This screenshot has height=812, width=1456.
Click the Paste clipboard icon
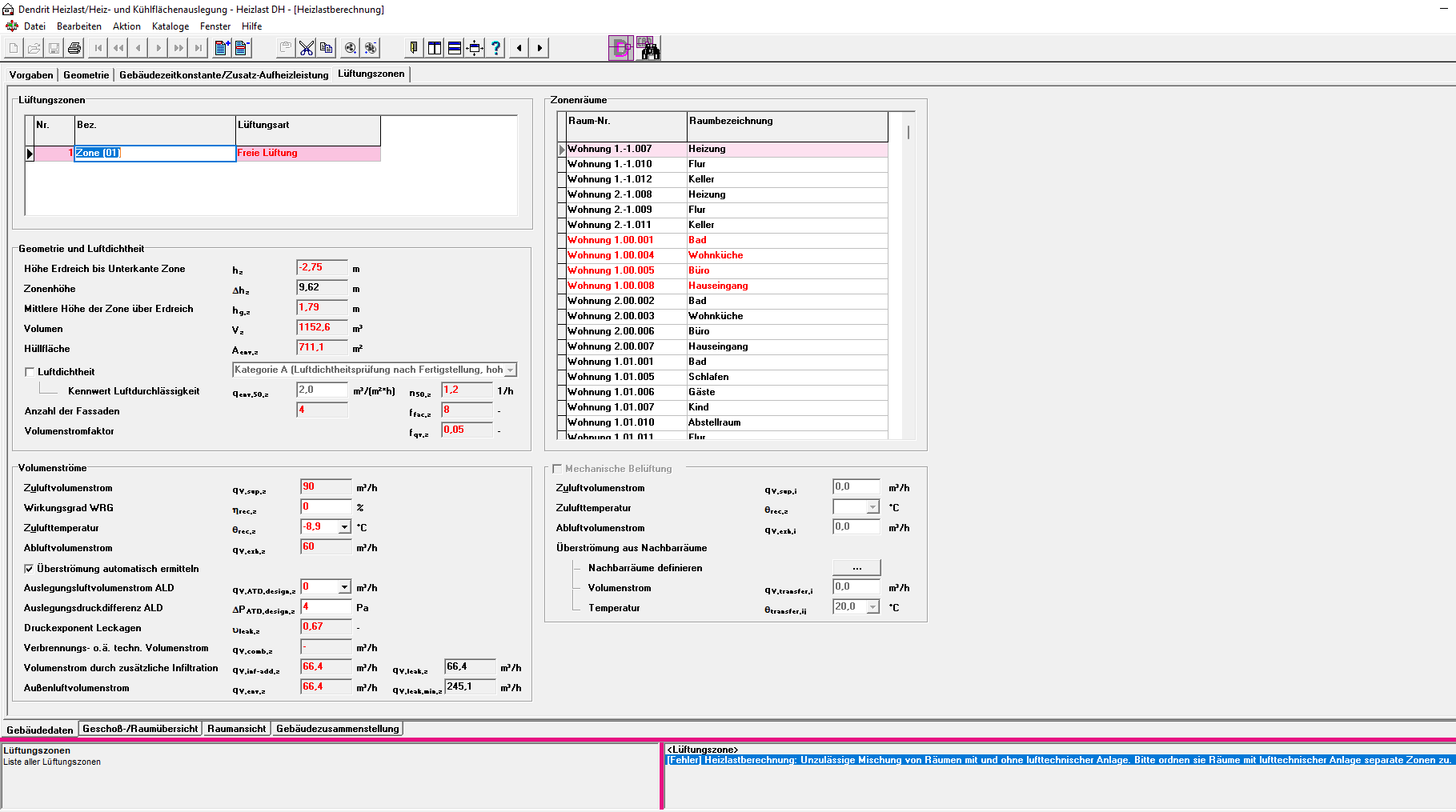[x=286, y=48]
